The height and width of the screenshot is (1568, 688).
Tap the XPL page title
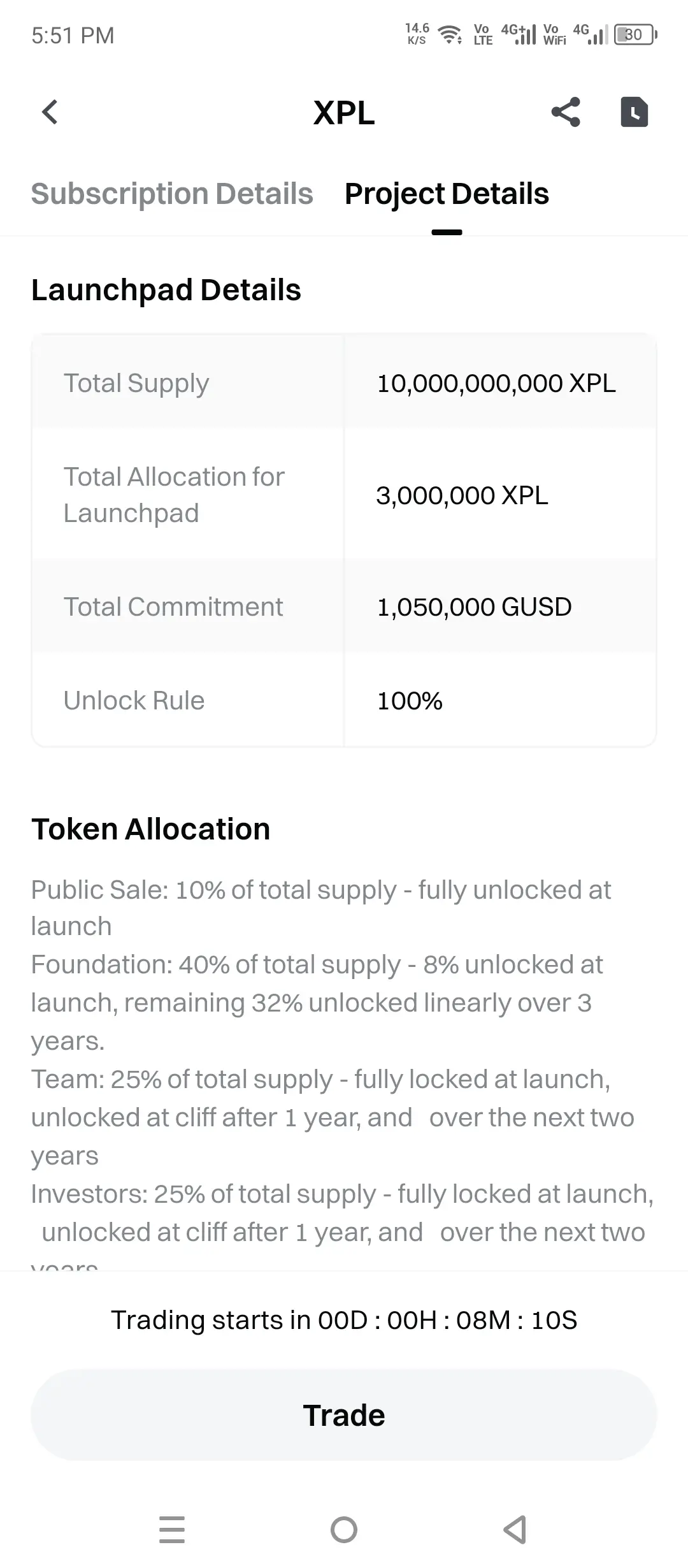pyautogui.click(x=344, y=113)
